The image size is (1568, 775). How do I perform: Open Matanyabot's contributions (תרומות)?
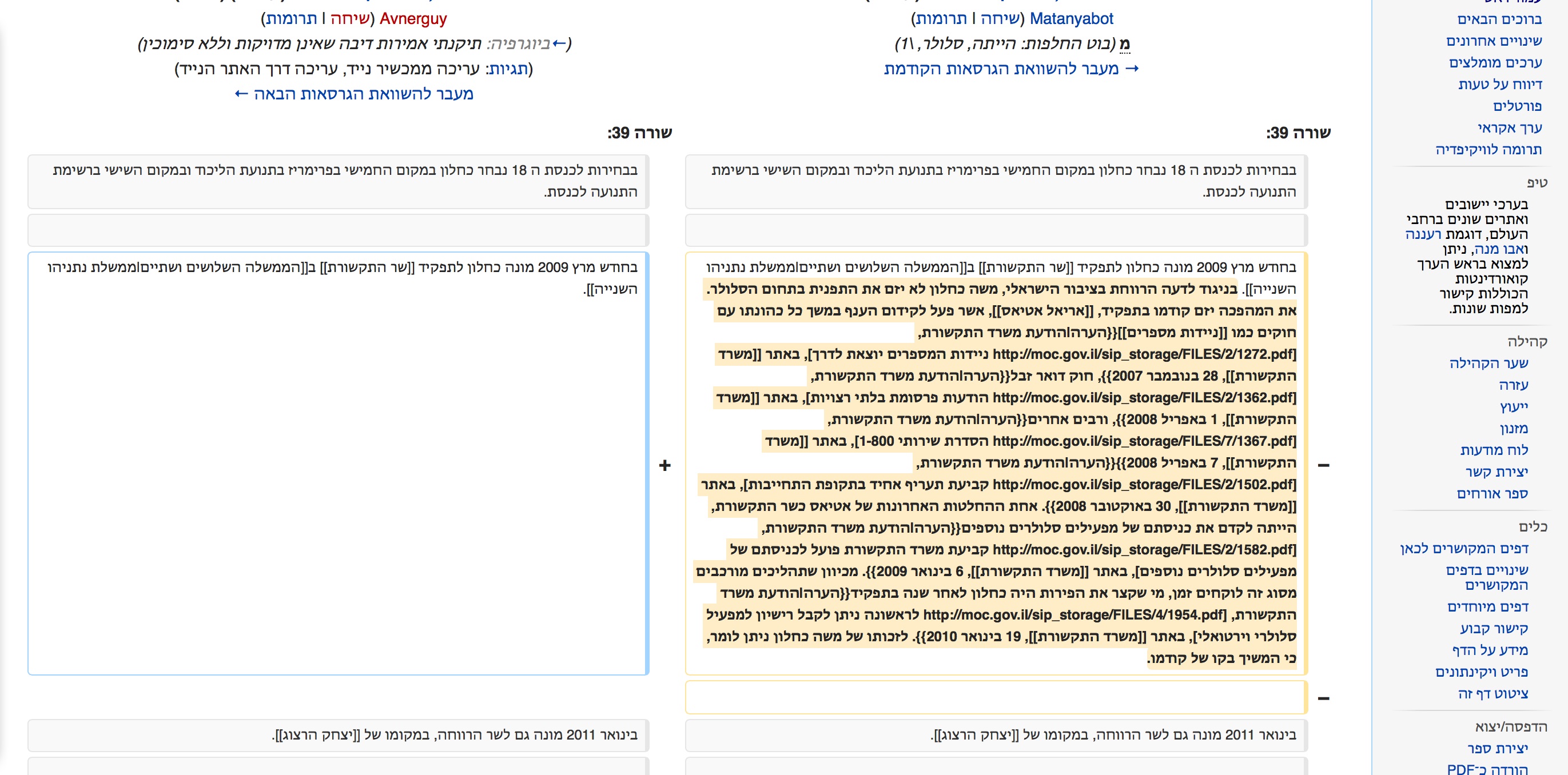pos(941,19)
